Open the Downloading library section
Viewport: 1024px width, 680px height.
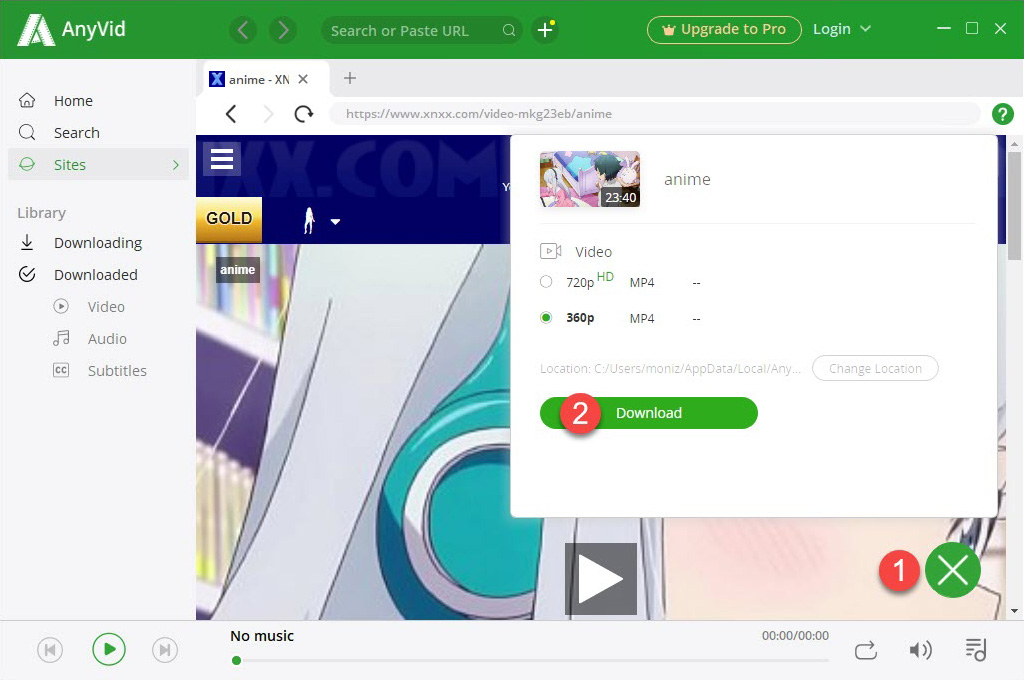click(98, 243)
